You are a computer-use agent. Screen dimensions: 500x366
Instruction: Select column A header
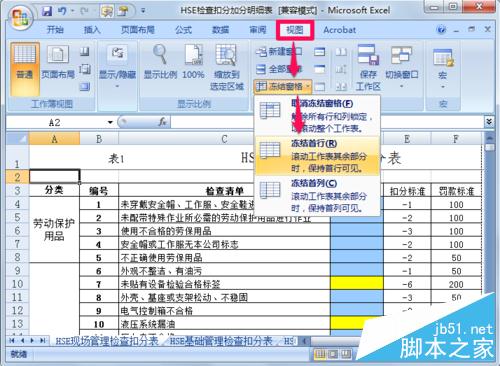pos(54,138)
